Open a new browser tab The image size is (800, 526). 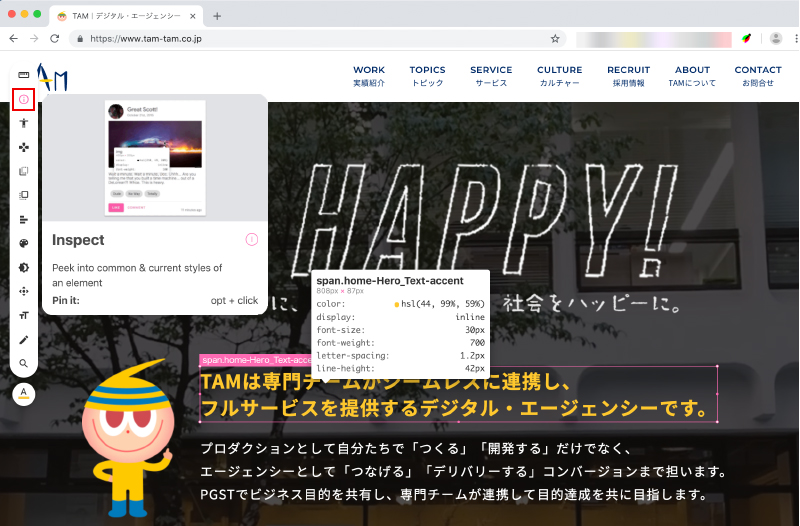217,16
